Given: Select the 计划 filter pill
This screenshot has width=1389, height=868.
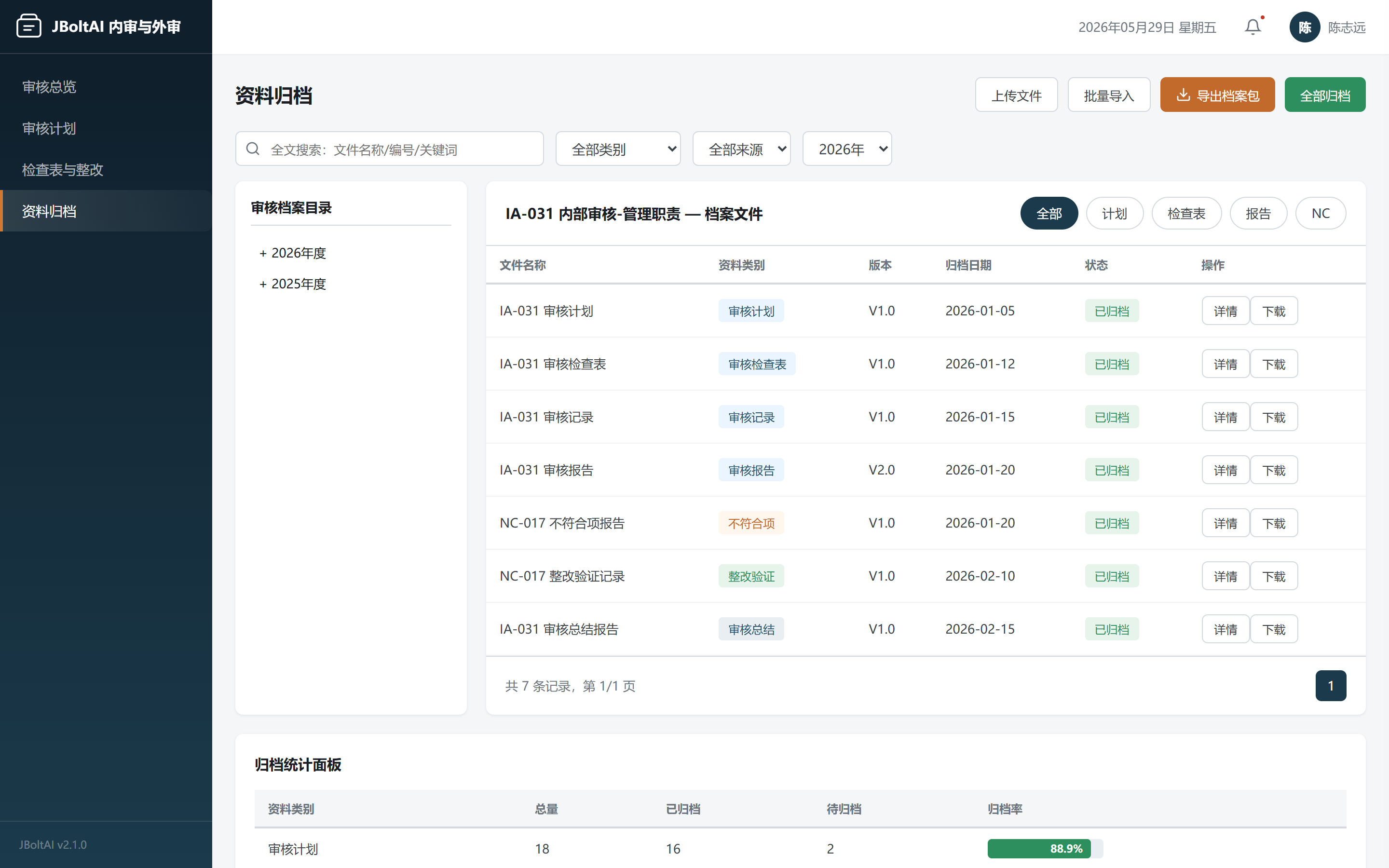Looking at the screenshot, I should pyautogui.click(x=1115, y=214).
